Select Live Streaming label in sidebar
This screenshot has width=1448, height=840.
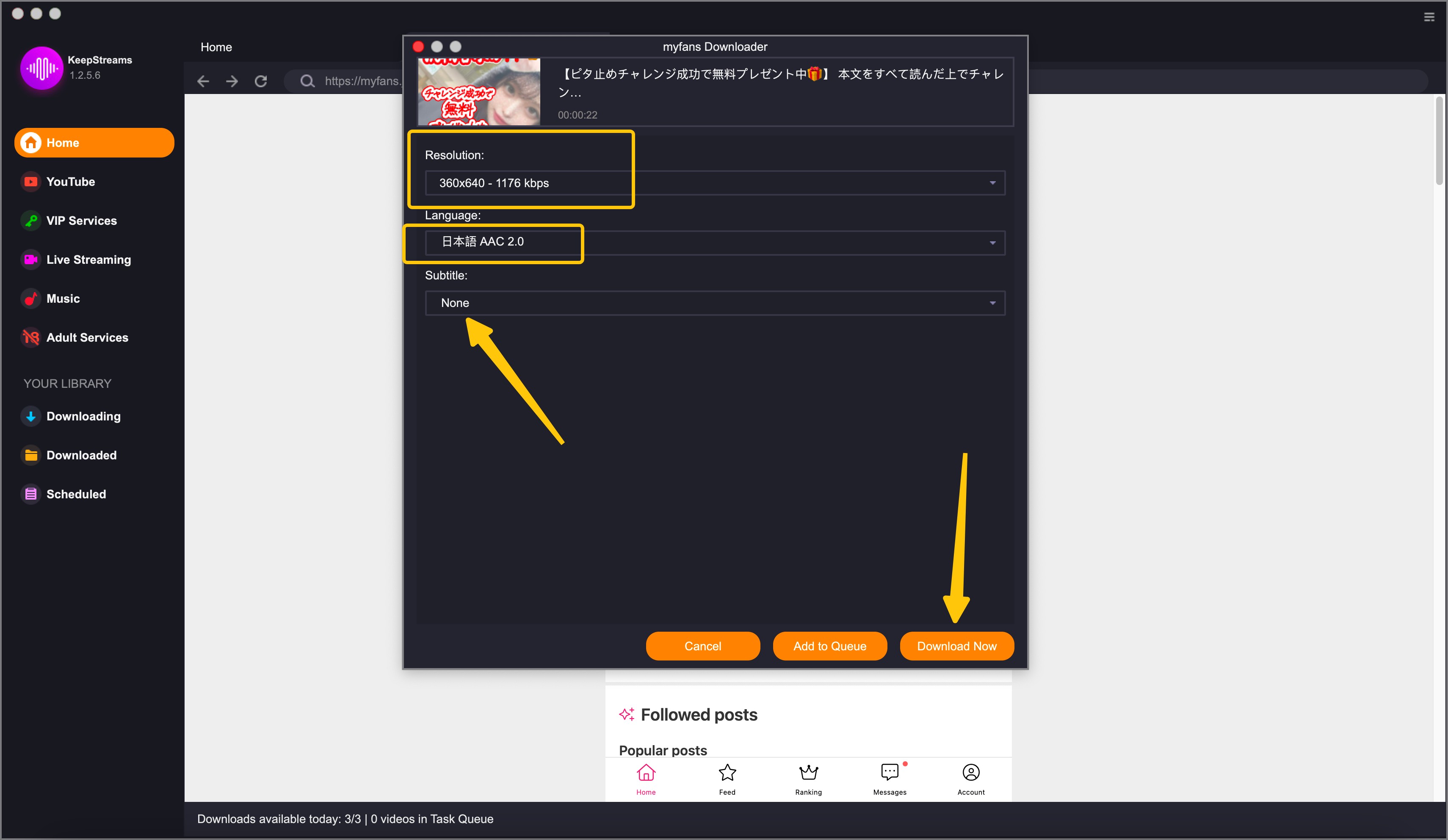(x=88, y=260)
